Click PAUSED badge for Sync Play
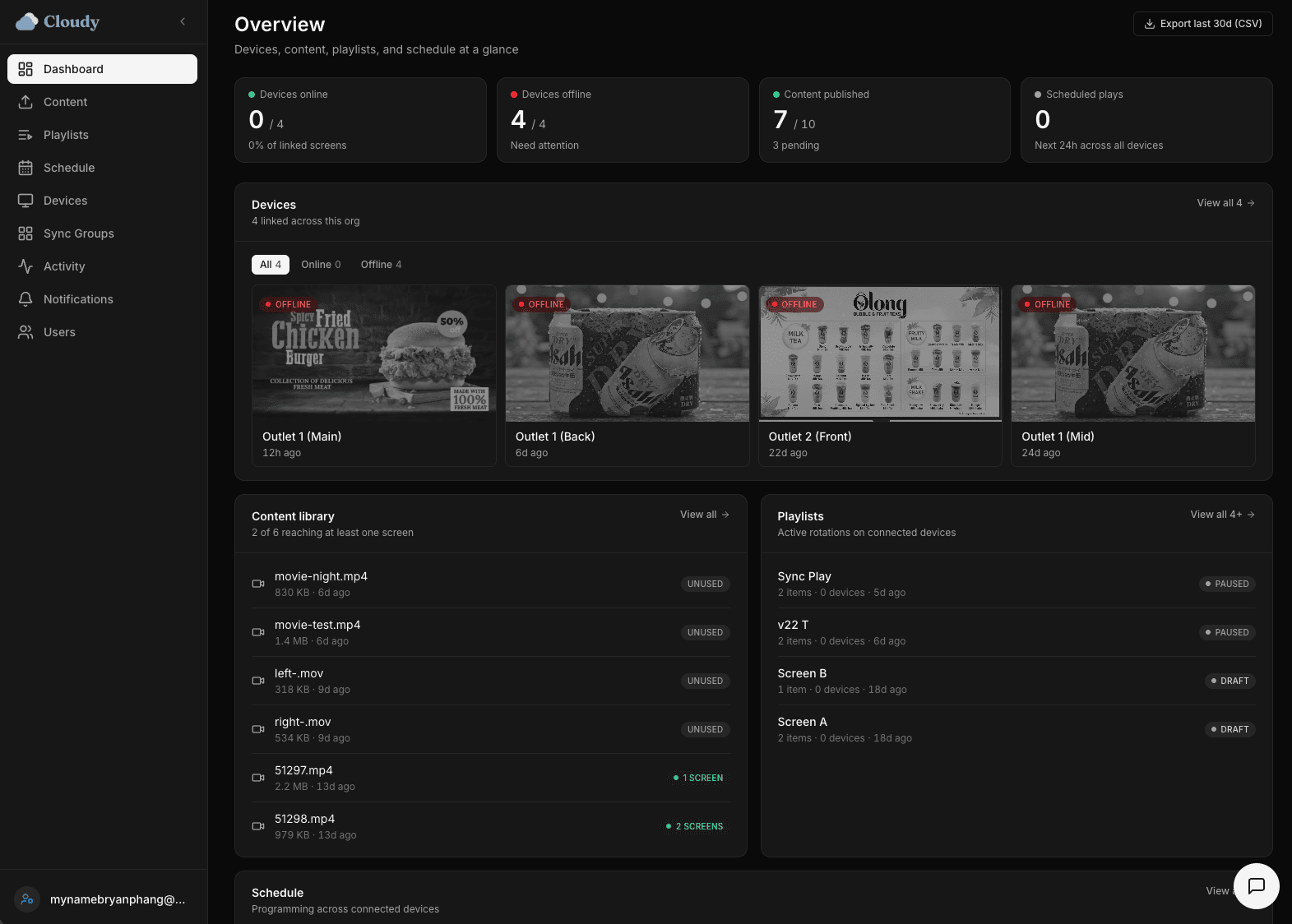 click(1227, 584)
